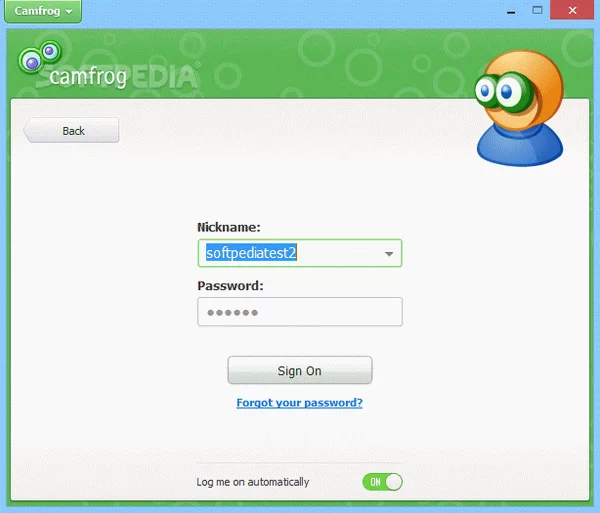This screenshot has height=513, width=600.
Task: Toggle Log me on automatically switch
Action: (x=382, y=482)
